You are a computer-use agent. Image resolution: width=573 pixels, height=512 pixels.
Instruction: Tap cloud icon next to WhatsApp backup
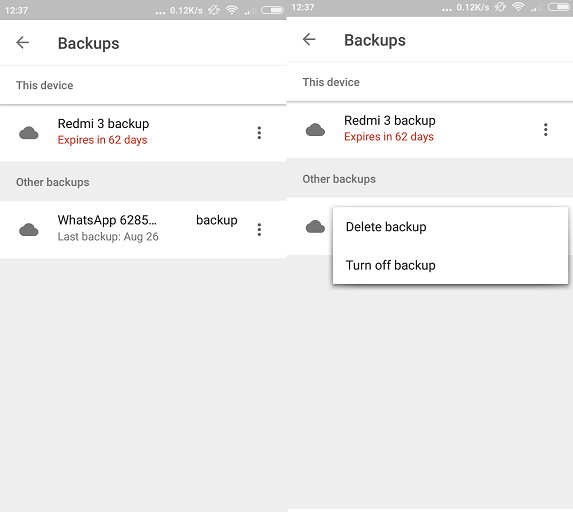click(x=29, y=230)
